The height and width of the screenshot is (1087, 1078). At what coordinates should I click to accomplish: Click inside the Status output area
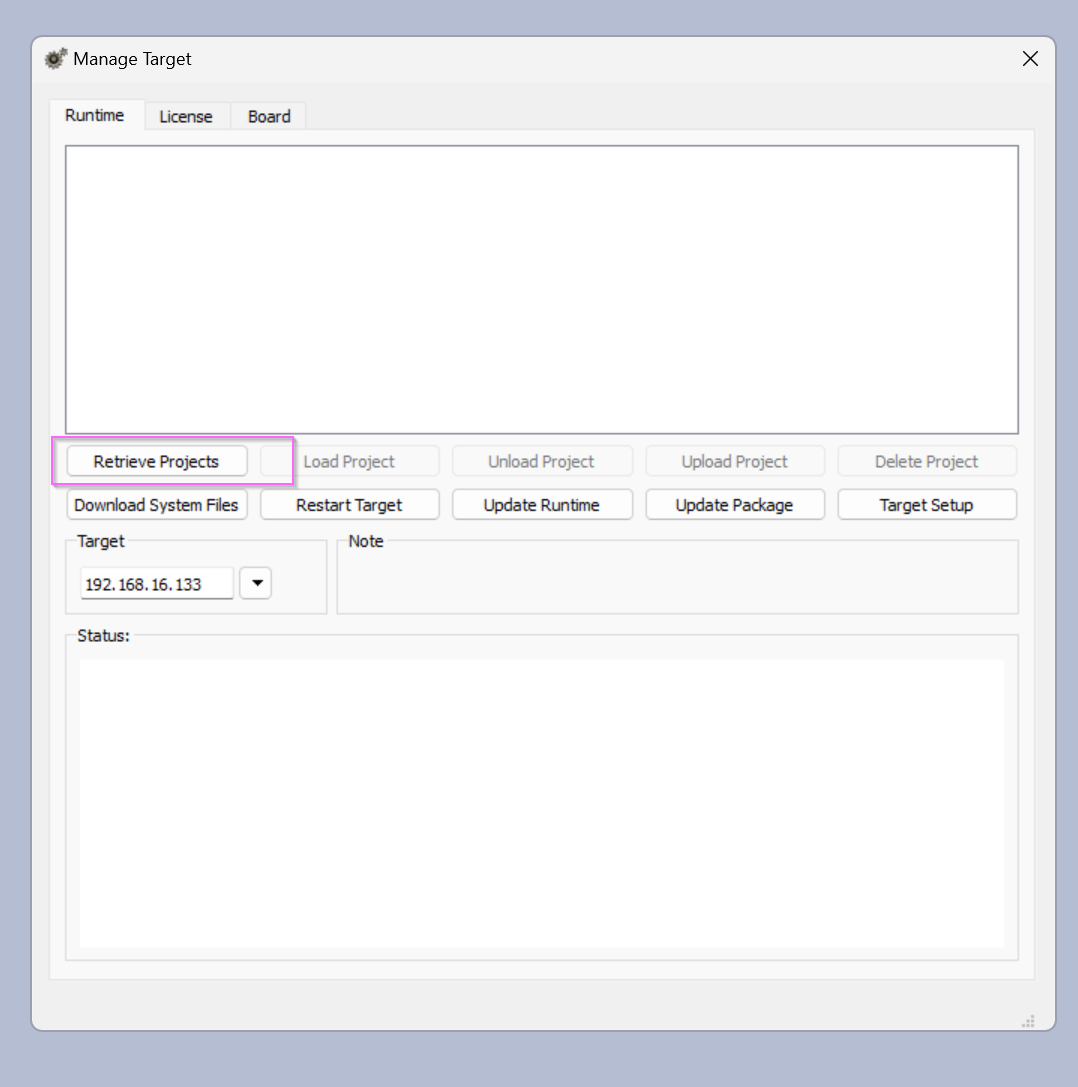(x=541, y=803)
